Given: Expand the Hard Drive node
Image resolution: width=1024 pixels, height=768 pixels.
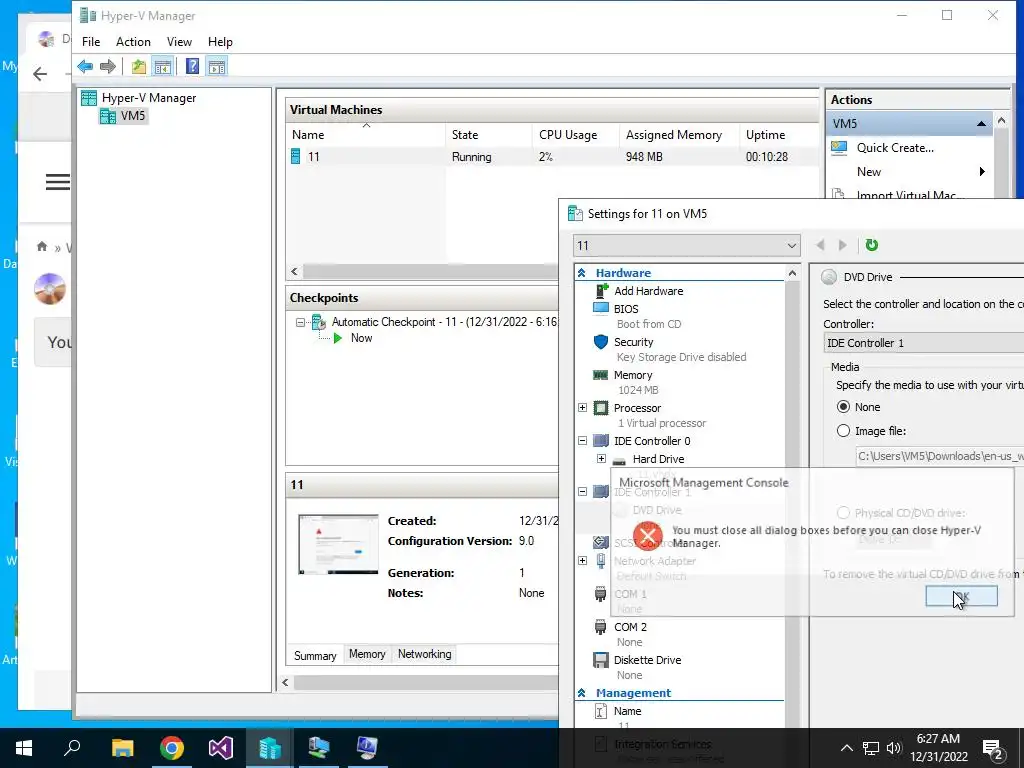Looking at the screenshot, I should click(x=601, y=458).
